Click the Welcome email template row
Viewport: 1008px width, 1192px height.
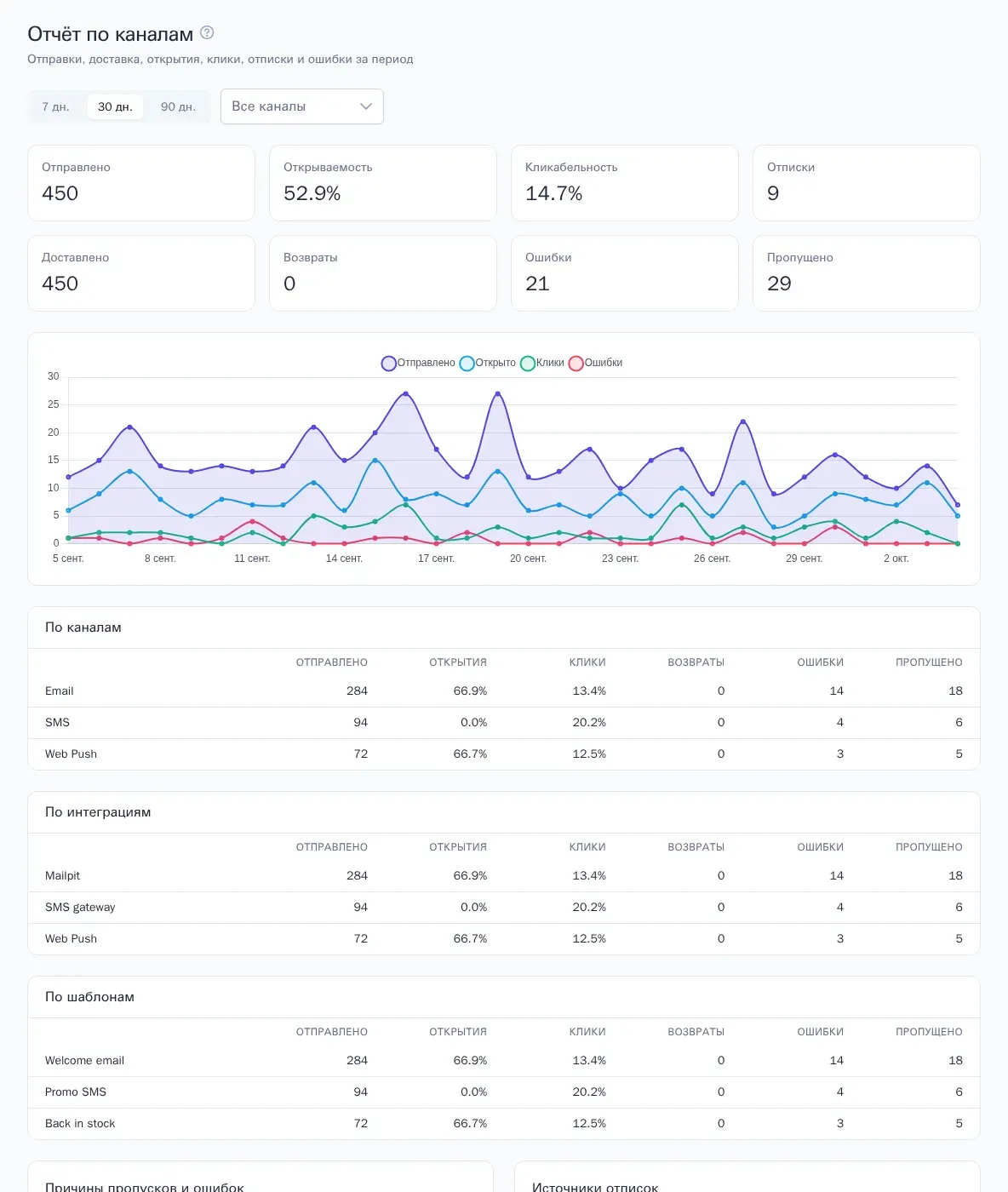point(504,1061)
